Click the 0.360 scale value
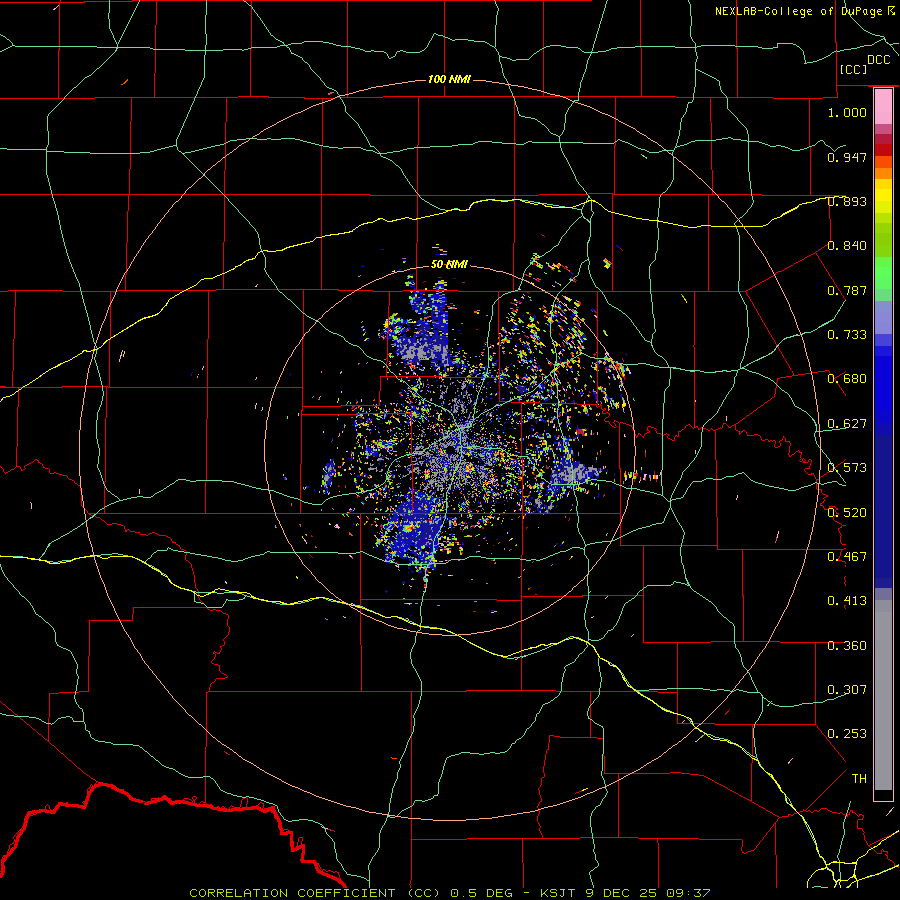Screen dimensions: 900x900 847,646
